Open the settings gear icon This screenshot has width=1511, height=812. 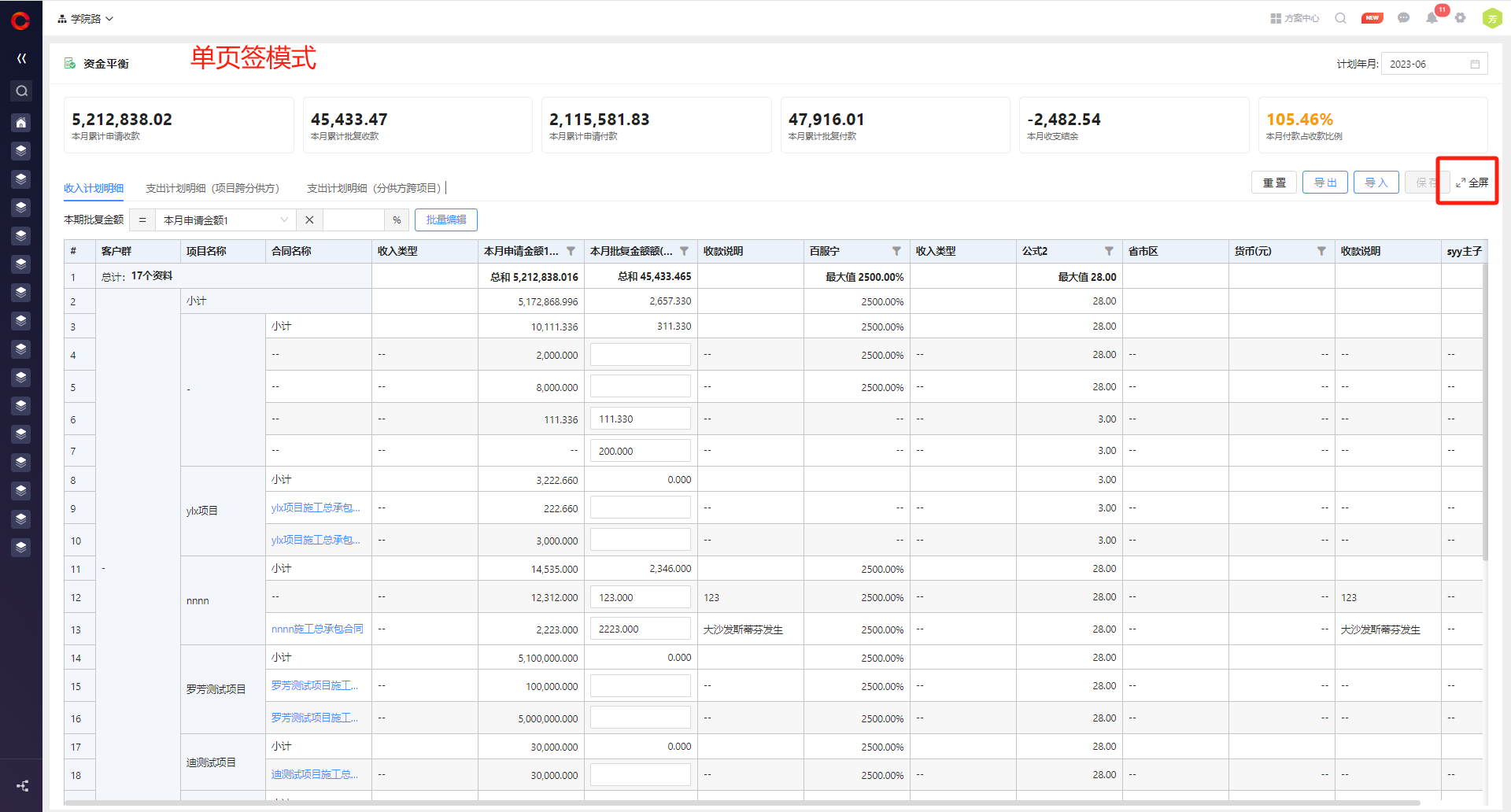tap(1460, 18)
